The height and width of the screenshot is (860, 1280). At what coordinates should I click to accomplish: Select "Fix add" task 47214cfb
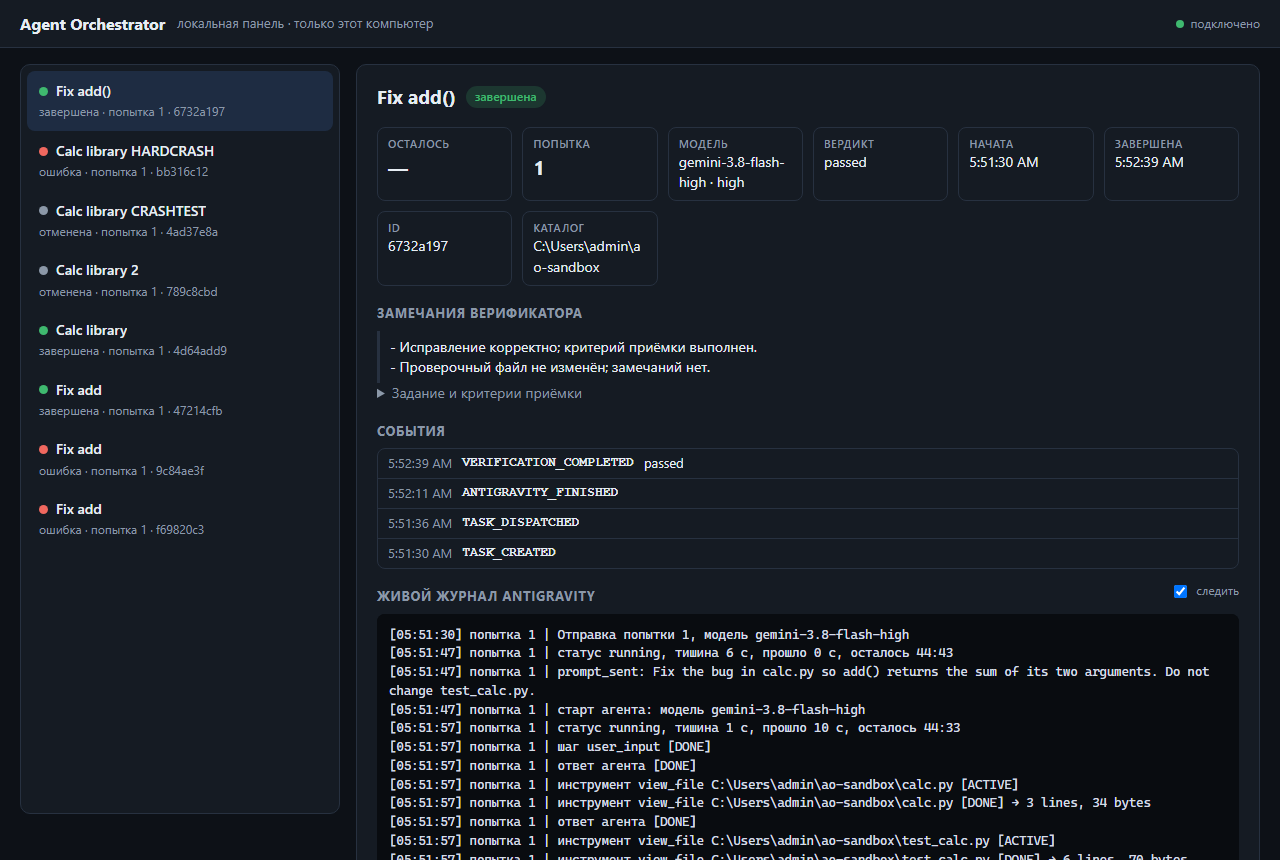(180, 400)
